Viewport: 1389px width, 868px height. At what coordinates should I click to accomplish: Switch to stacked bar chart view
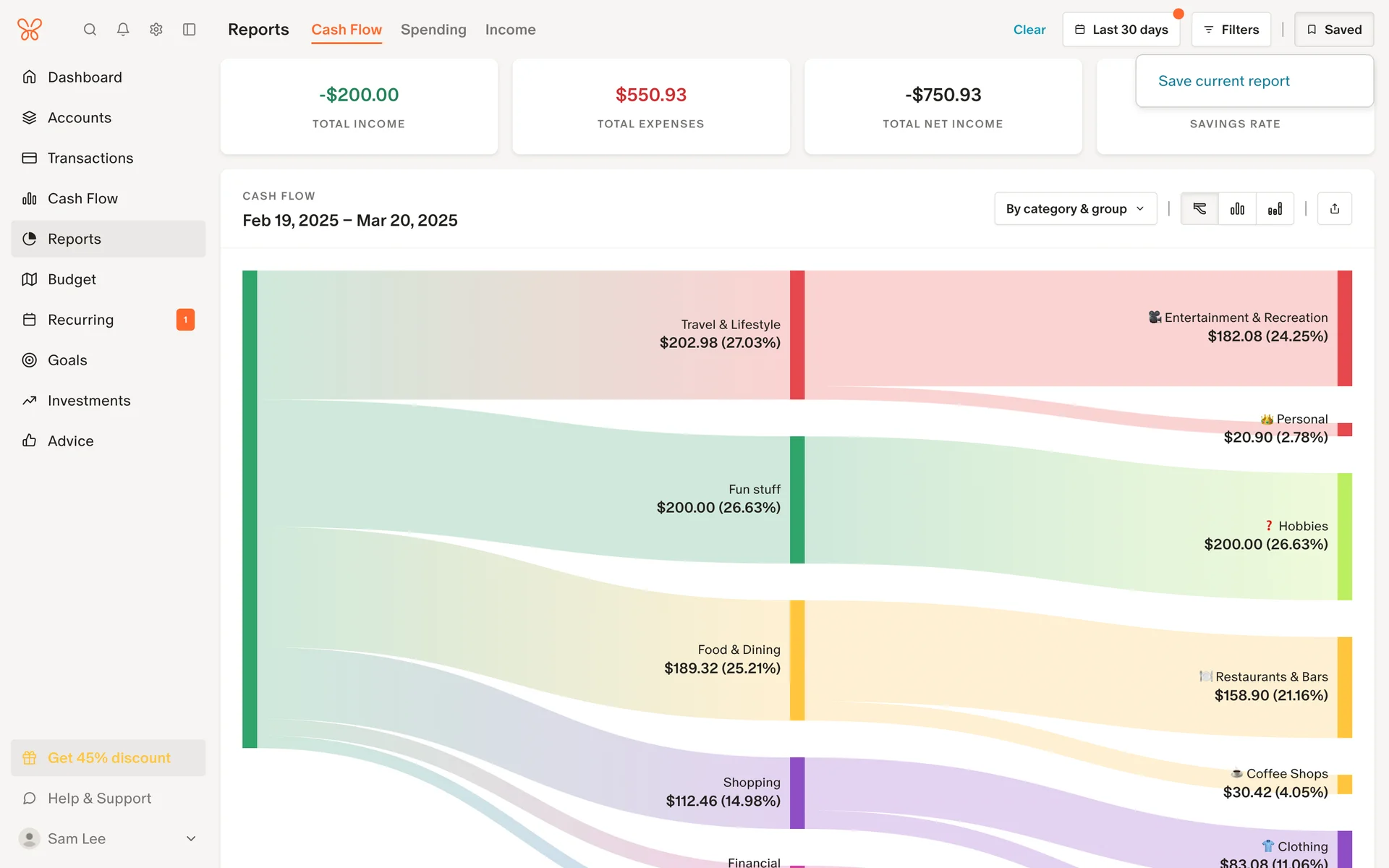tap(1275, 209)
